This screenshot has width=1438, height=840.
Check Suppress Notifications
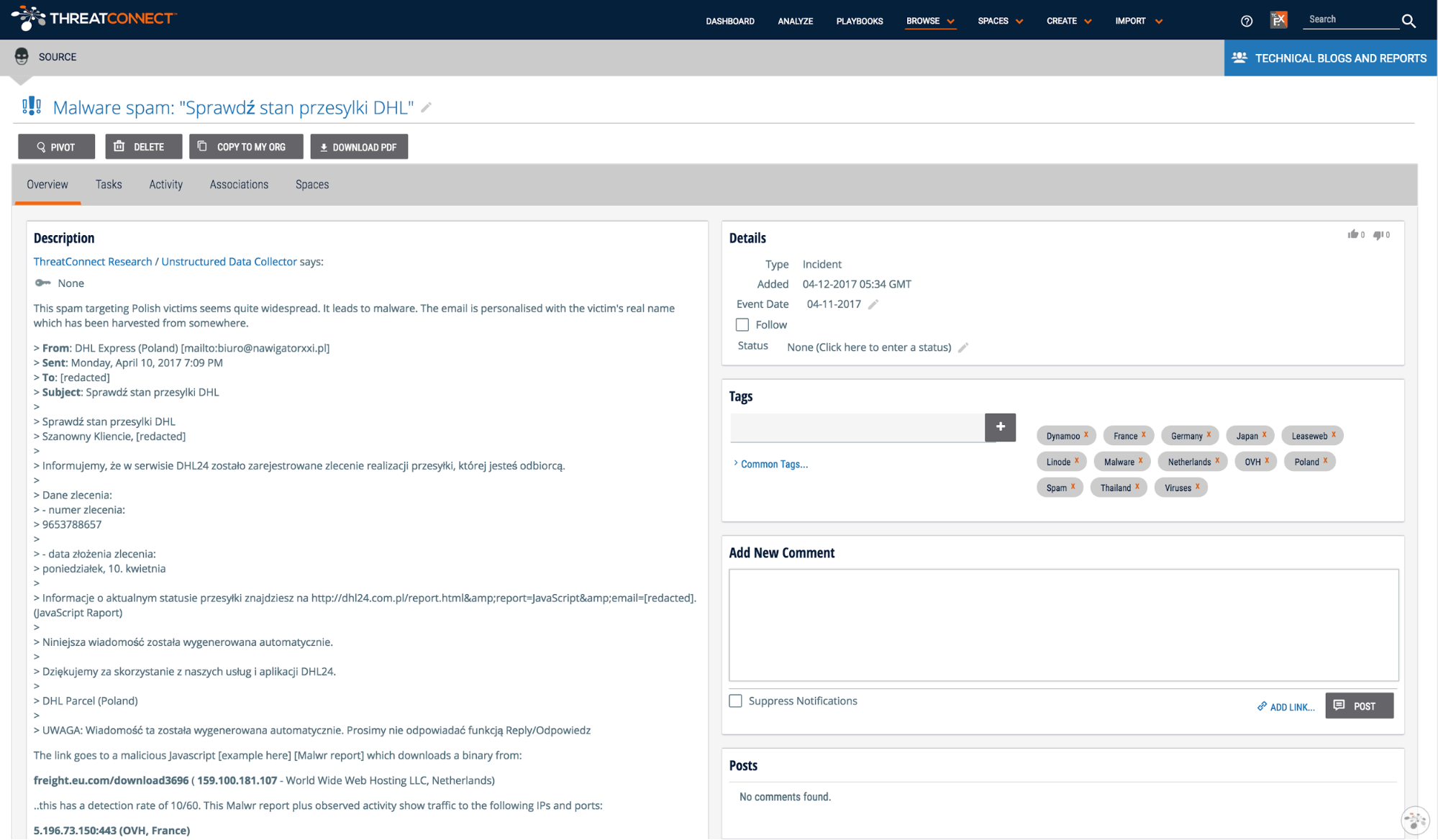point(735,700)
